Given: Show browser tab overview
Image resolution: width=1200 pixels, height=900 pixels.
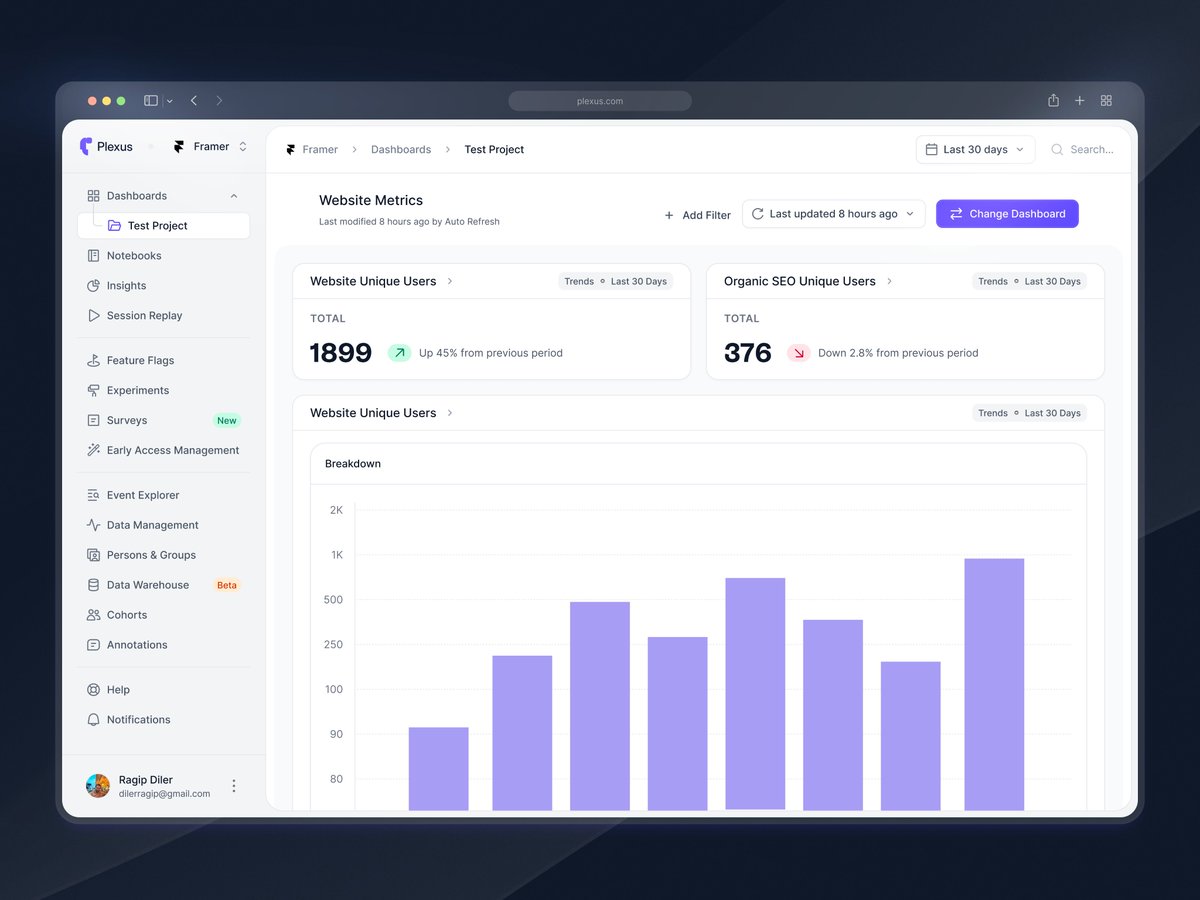Looking at the screenshot, I should coord(1106,101).
